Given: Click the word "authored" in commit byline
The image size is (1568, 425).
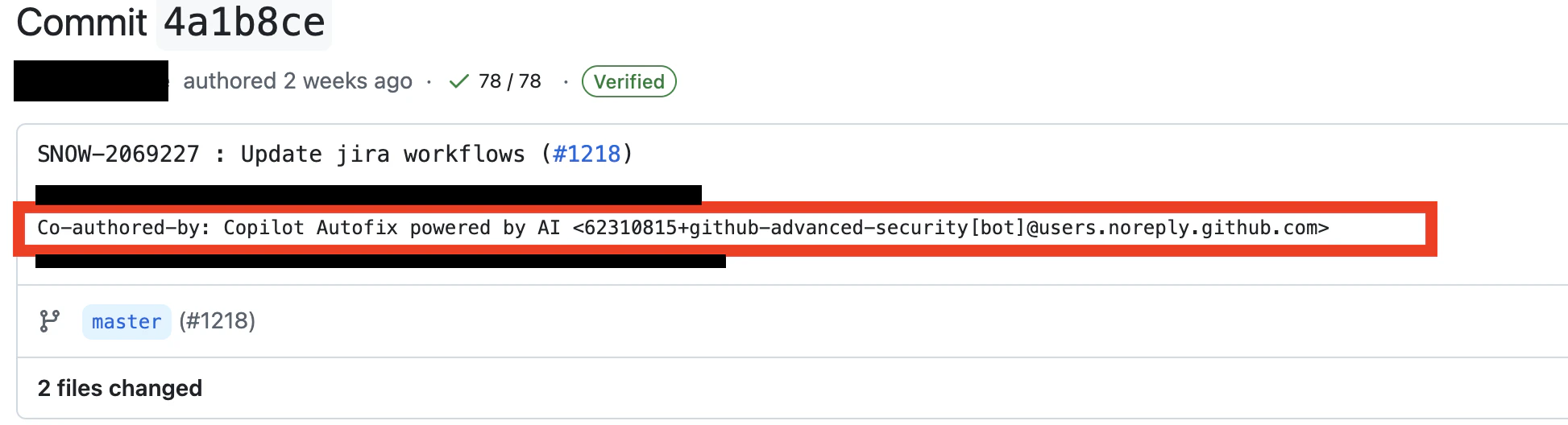Looking at the screenshot, I should pos(230,81).
